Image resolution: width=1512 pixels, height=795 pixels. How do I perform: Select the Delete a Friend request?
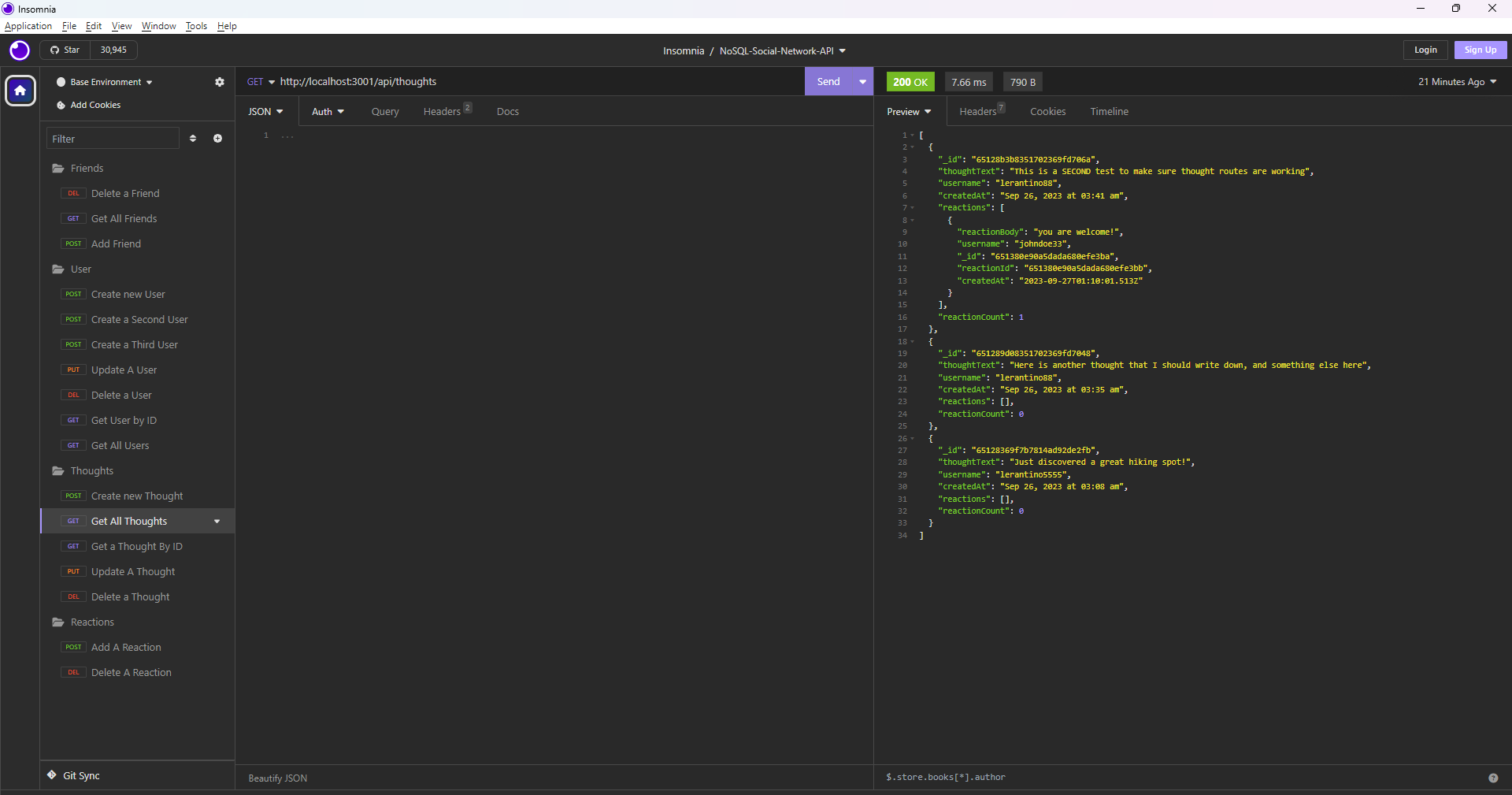tap(137, 194)
